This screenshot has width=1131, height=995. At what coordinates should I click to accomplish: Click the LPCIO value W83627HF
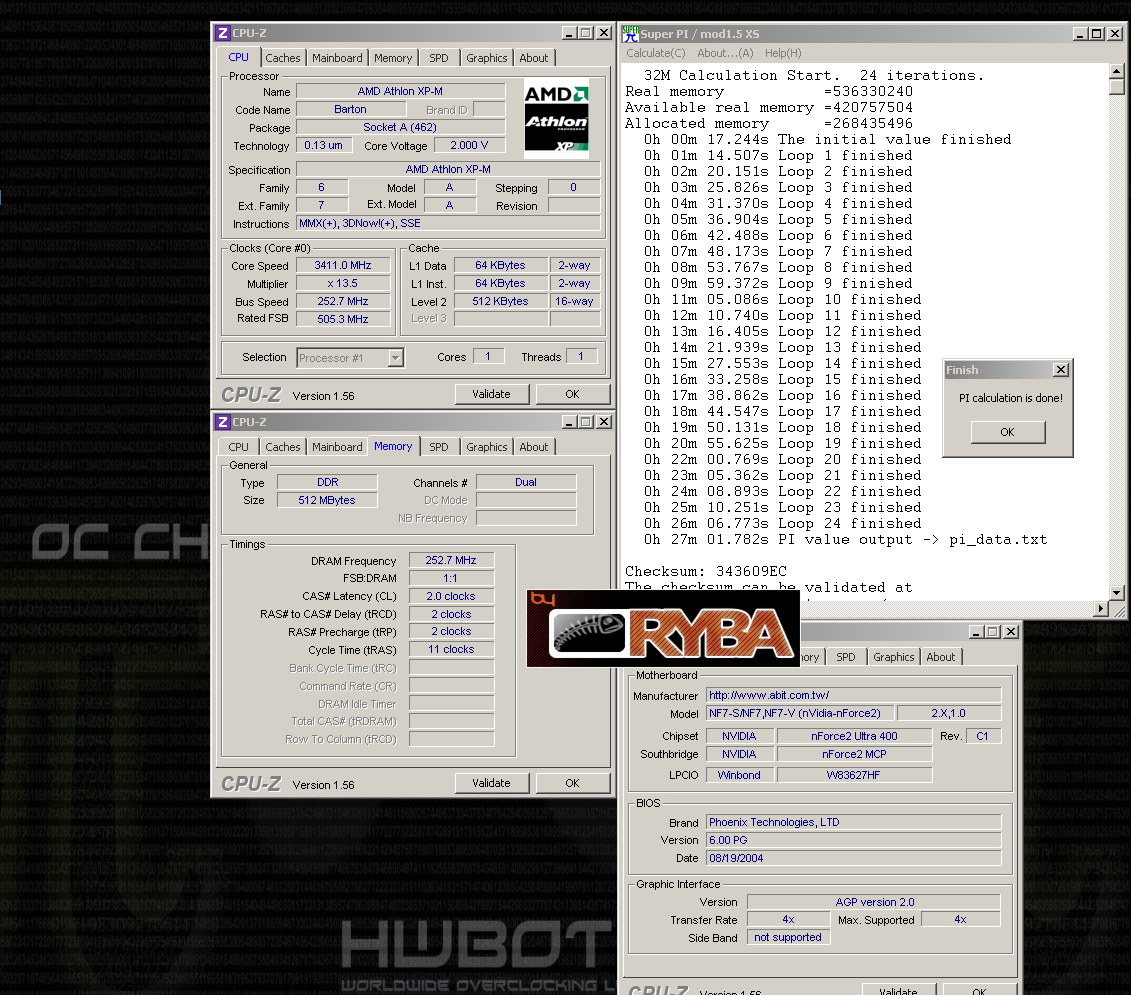coord(854,775)
